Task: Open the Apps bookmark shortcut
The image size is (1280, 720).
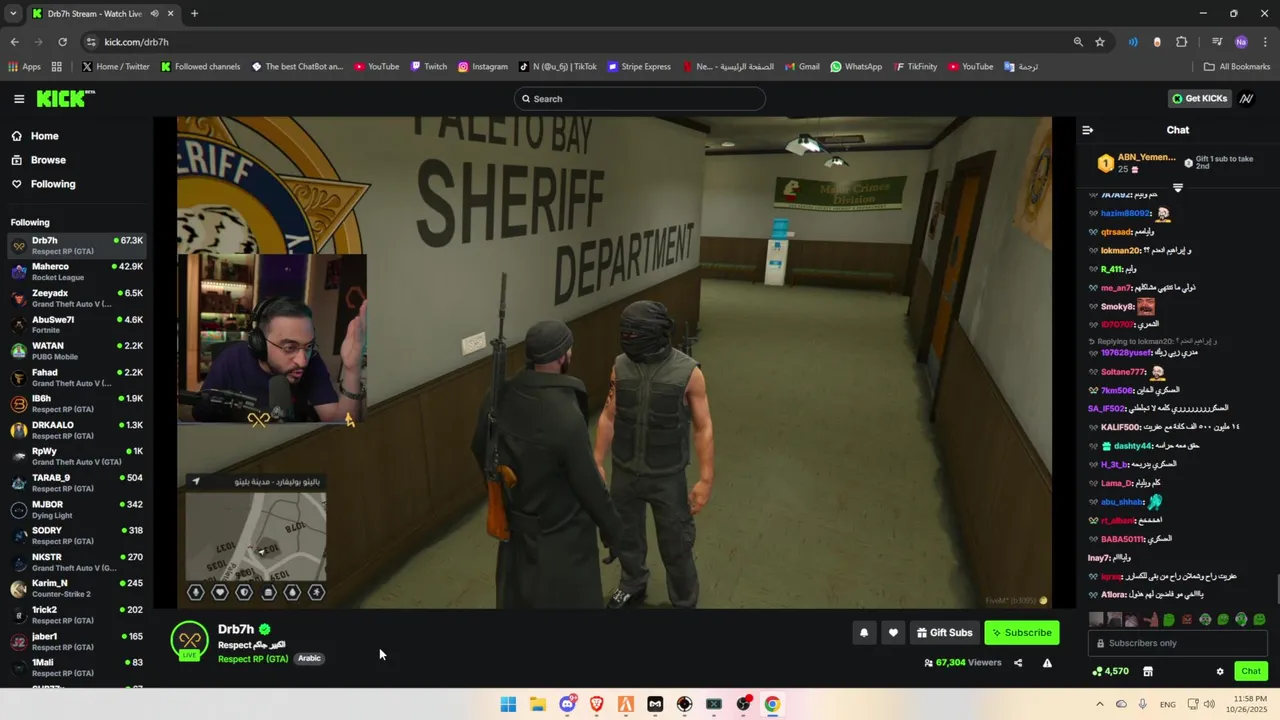Action: click(x=24, y=67)
